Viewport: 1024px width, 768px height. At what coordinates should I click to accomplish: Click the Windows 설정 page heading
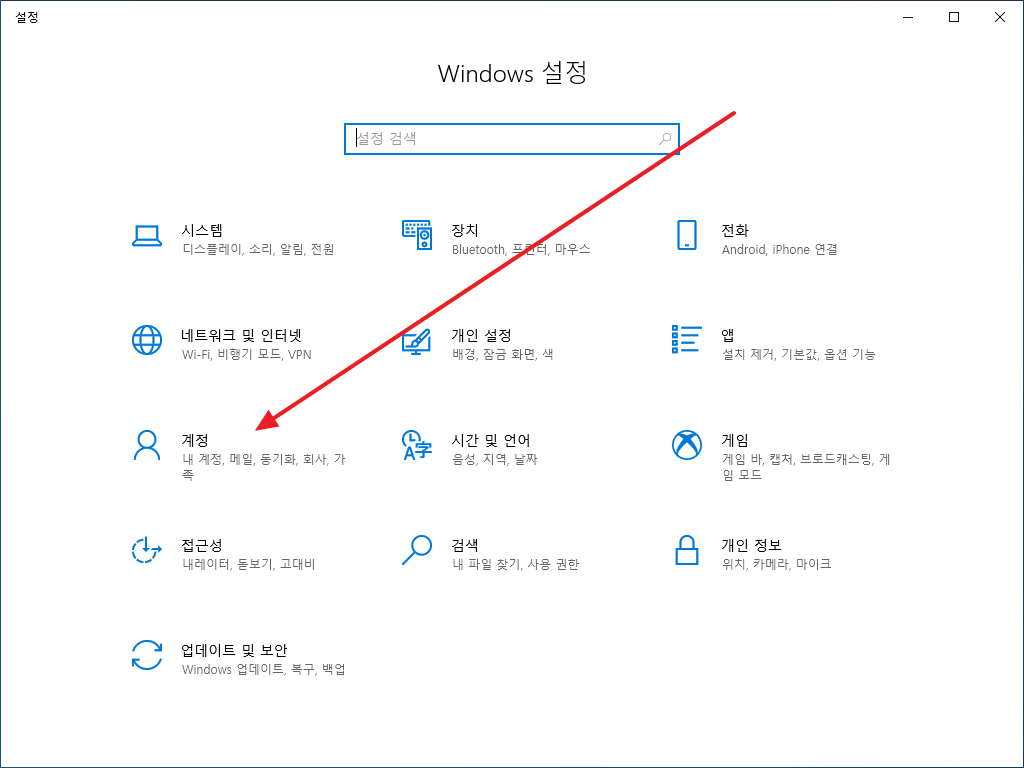(x=512, y=73)
